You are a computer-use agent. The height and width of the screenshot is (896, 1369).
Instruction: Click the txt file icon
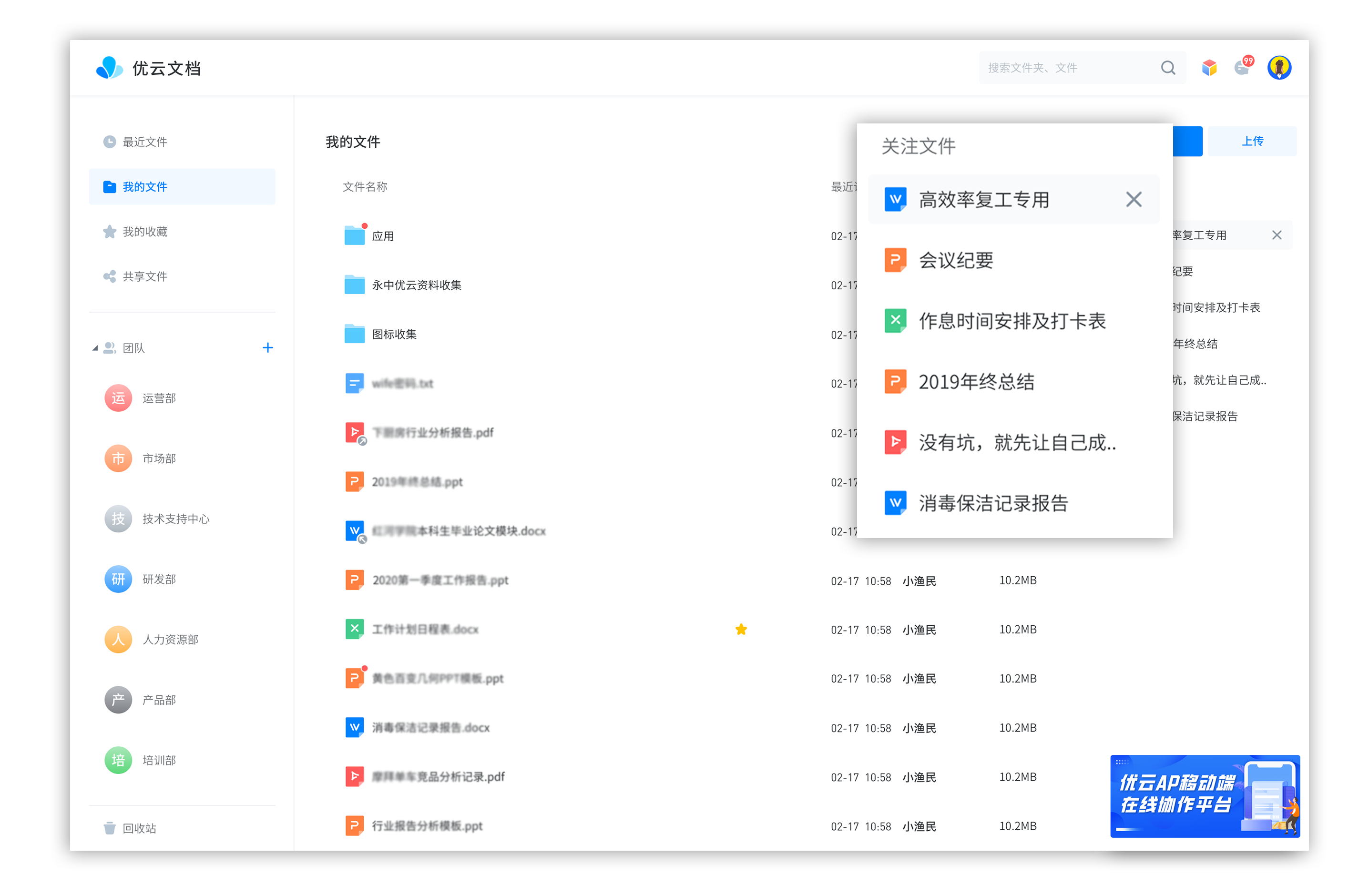point(354,383)
